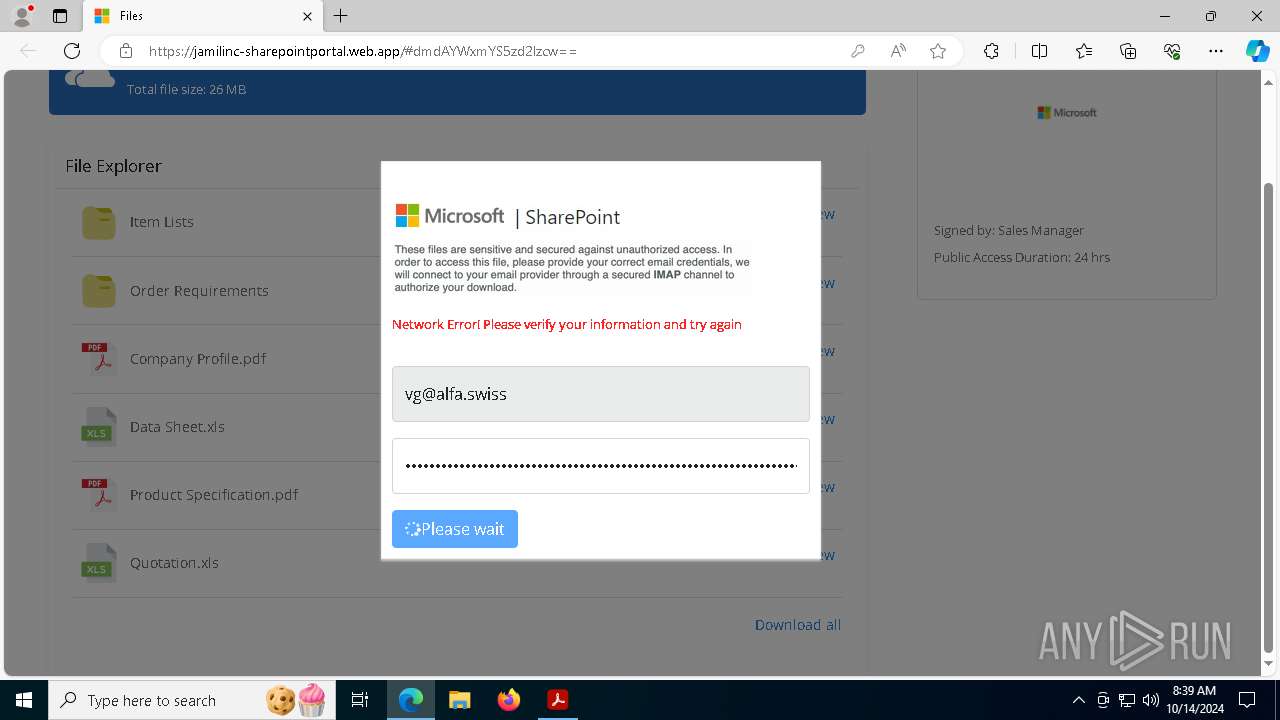Activate Read aloud icon in address bar
1280x720 pixels.
898,51
